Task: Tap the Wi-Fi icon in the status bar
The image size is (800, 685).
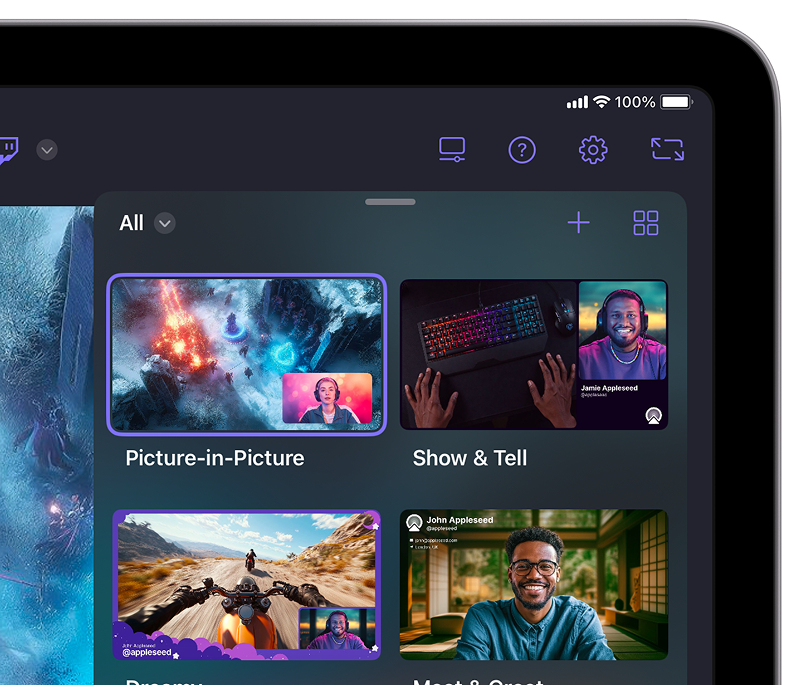Action: pyautogui.click(x=601, y=102)
